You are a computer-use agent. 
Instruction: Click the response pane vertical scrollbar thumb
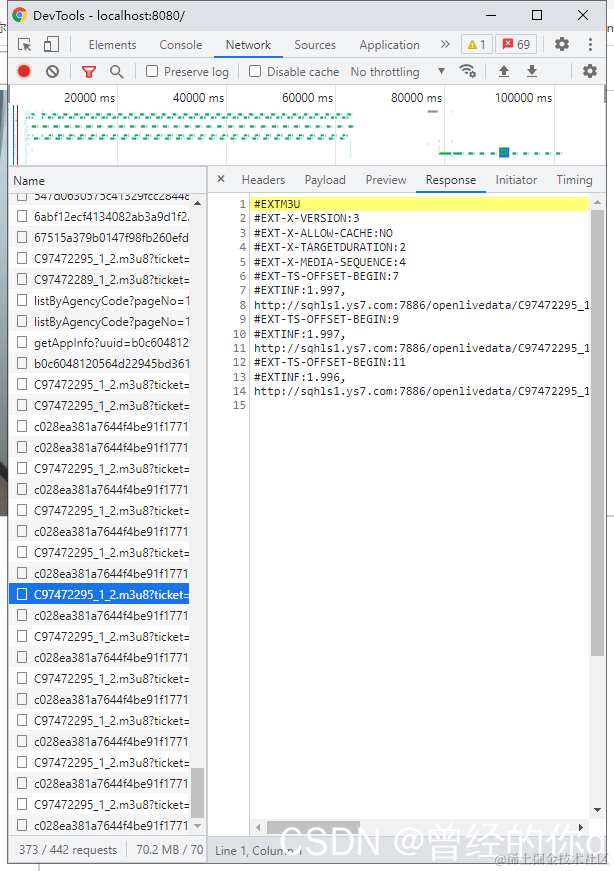[x=597, y=433]
